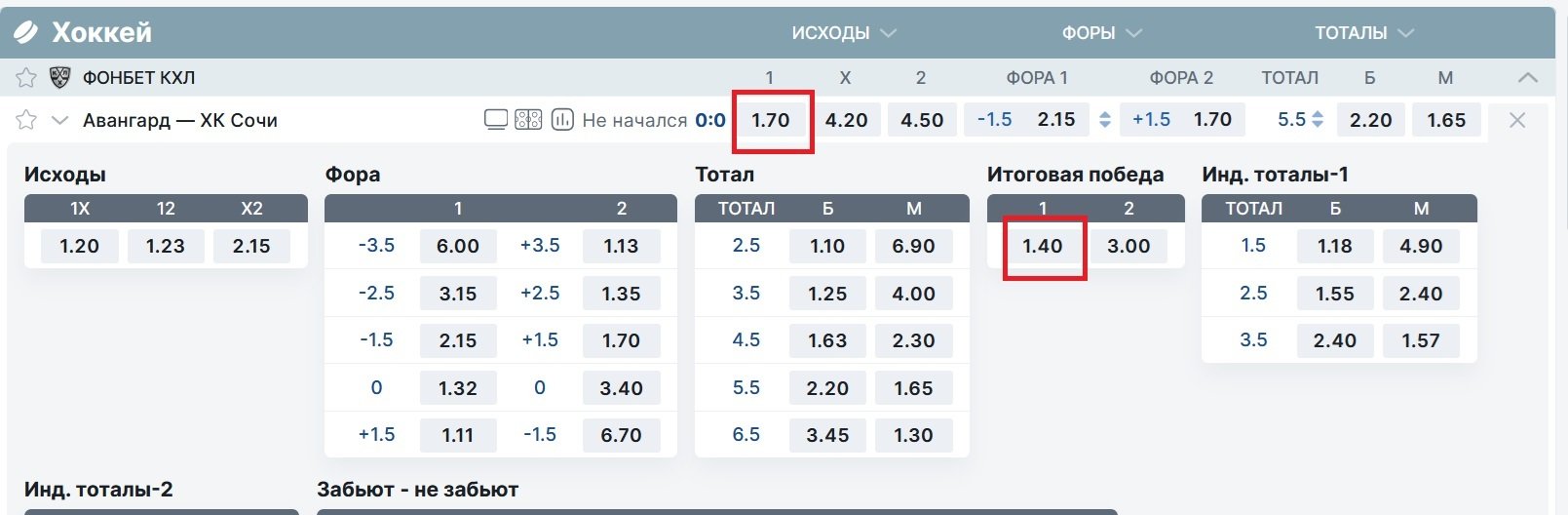Select the 1.70 home win odds

click(771, 120)
